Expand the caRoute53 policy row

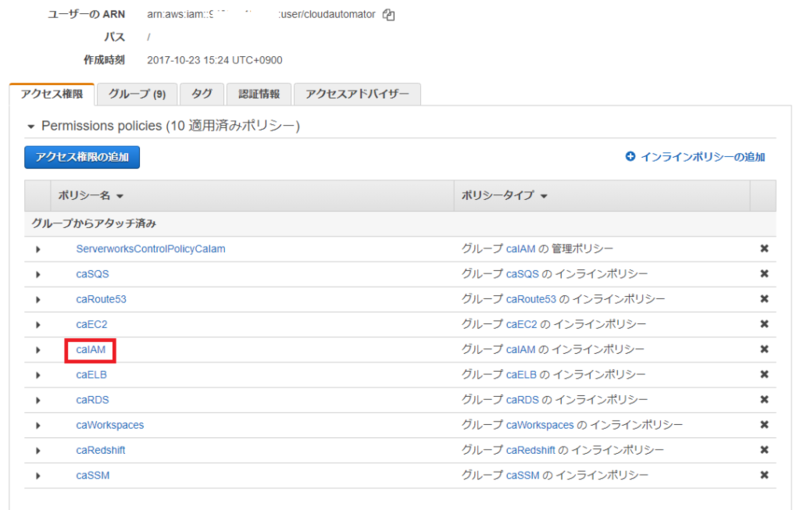point(38,299)
